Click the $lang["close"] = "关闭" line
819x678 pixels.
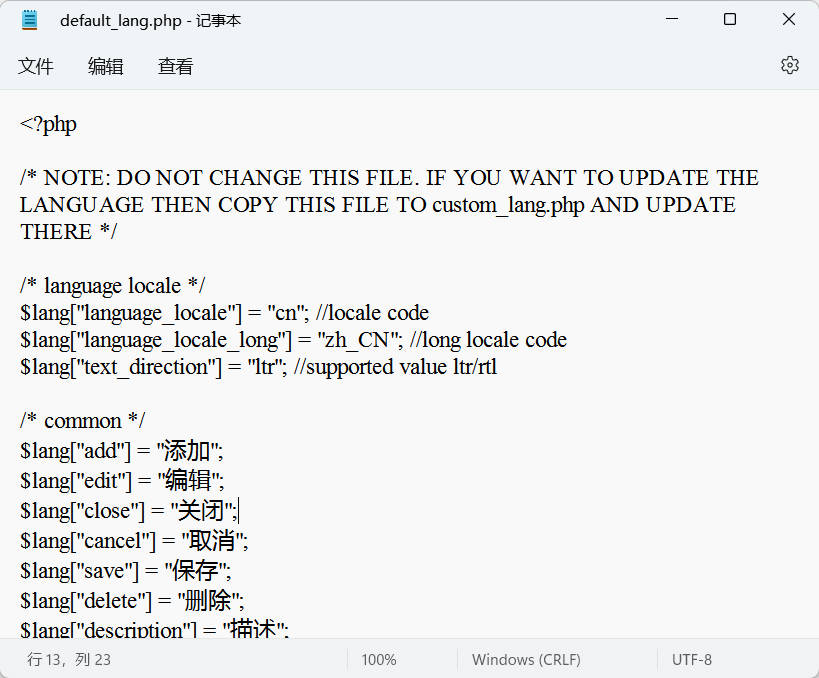point(129,510)
